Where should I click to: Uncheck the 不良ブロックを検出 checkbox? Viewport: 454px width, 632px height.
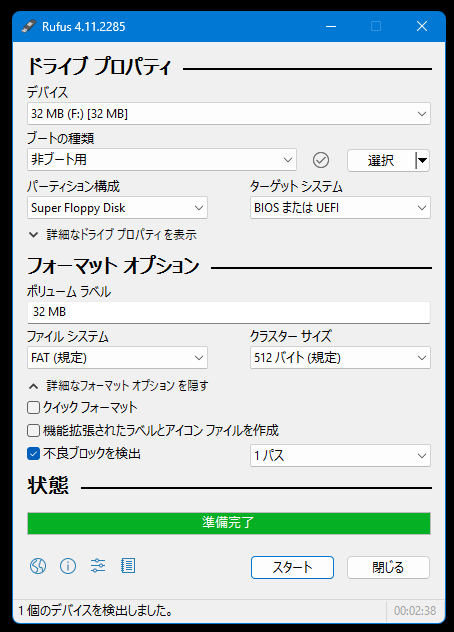pyautogui.click(x=33, y=454)
